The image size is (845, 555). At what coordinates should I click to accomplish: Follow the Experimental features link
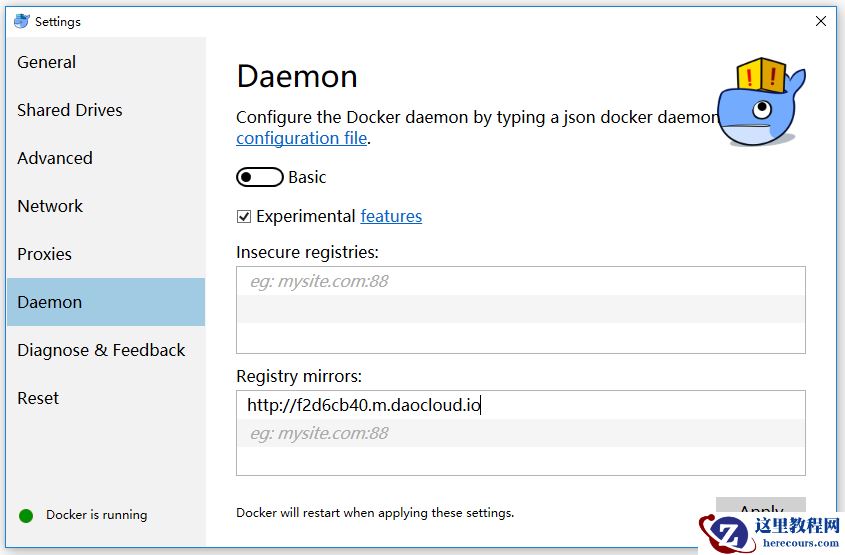(391, 216)
